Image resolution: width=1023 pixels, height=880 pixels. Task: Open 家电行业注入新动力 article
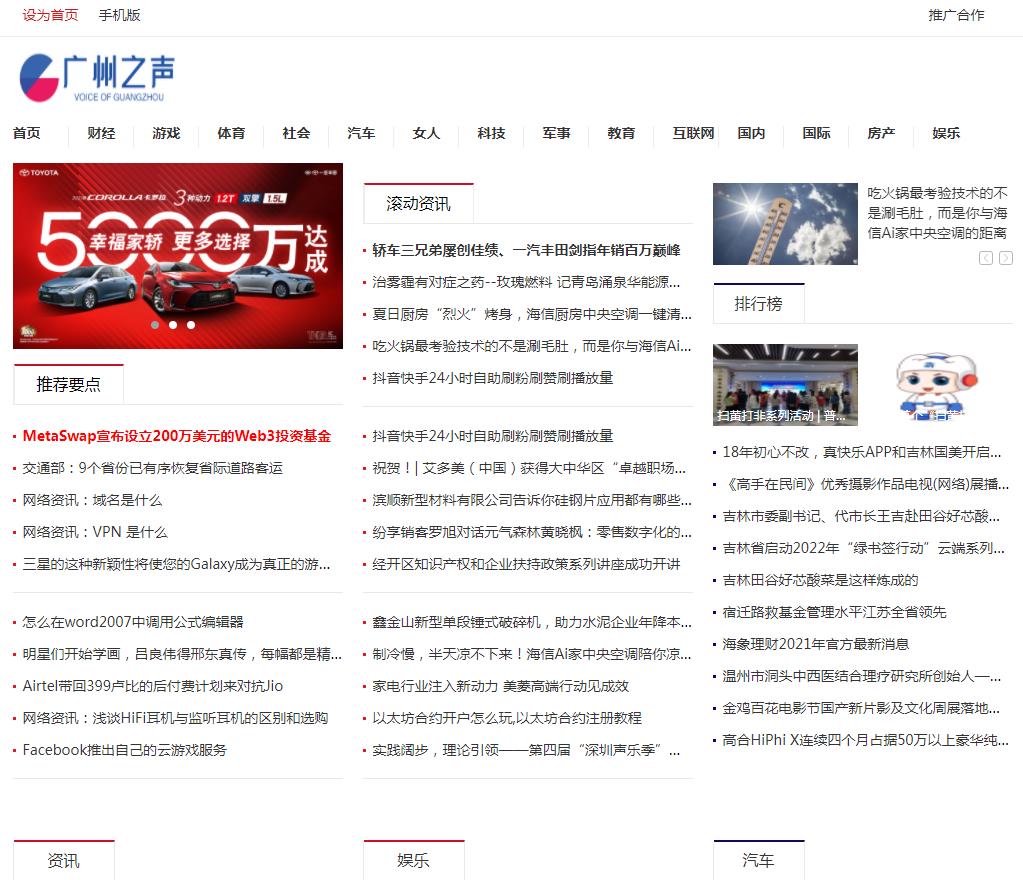coord(500,686)
